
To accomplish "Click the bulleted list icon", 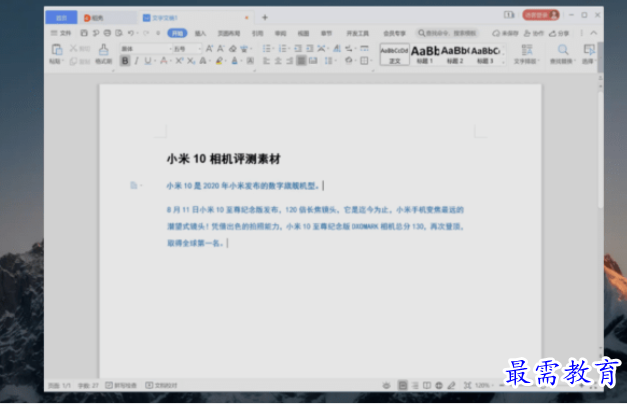I will [x=266, y=48].
